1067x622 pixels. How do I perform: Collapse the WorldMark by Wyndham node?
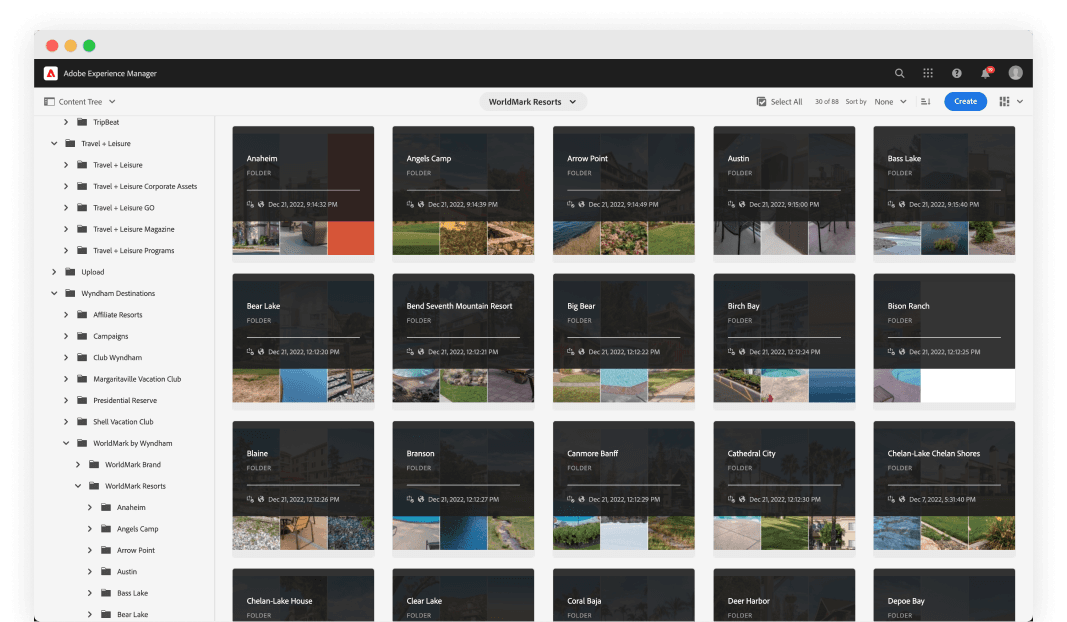[66, 443]
